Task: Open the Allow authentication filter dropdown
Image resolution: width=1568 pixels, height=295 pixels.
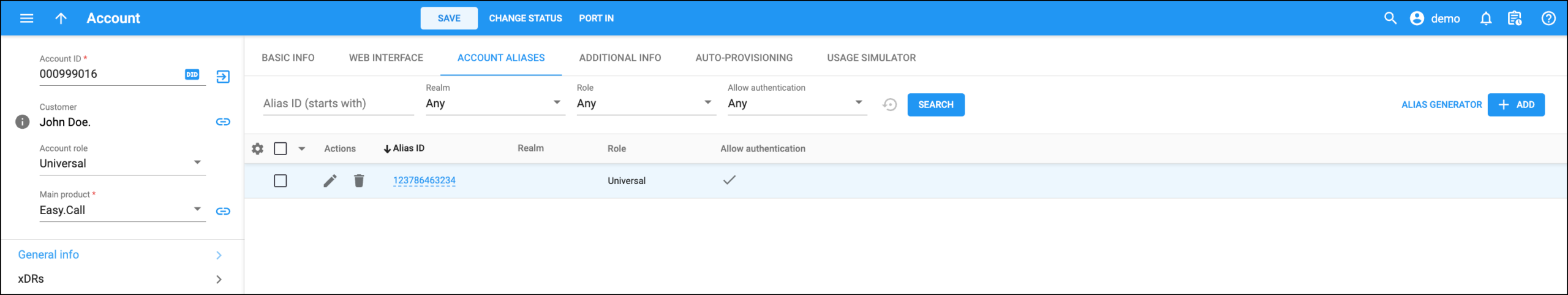Action: (x=797, y=103)
